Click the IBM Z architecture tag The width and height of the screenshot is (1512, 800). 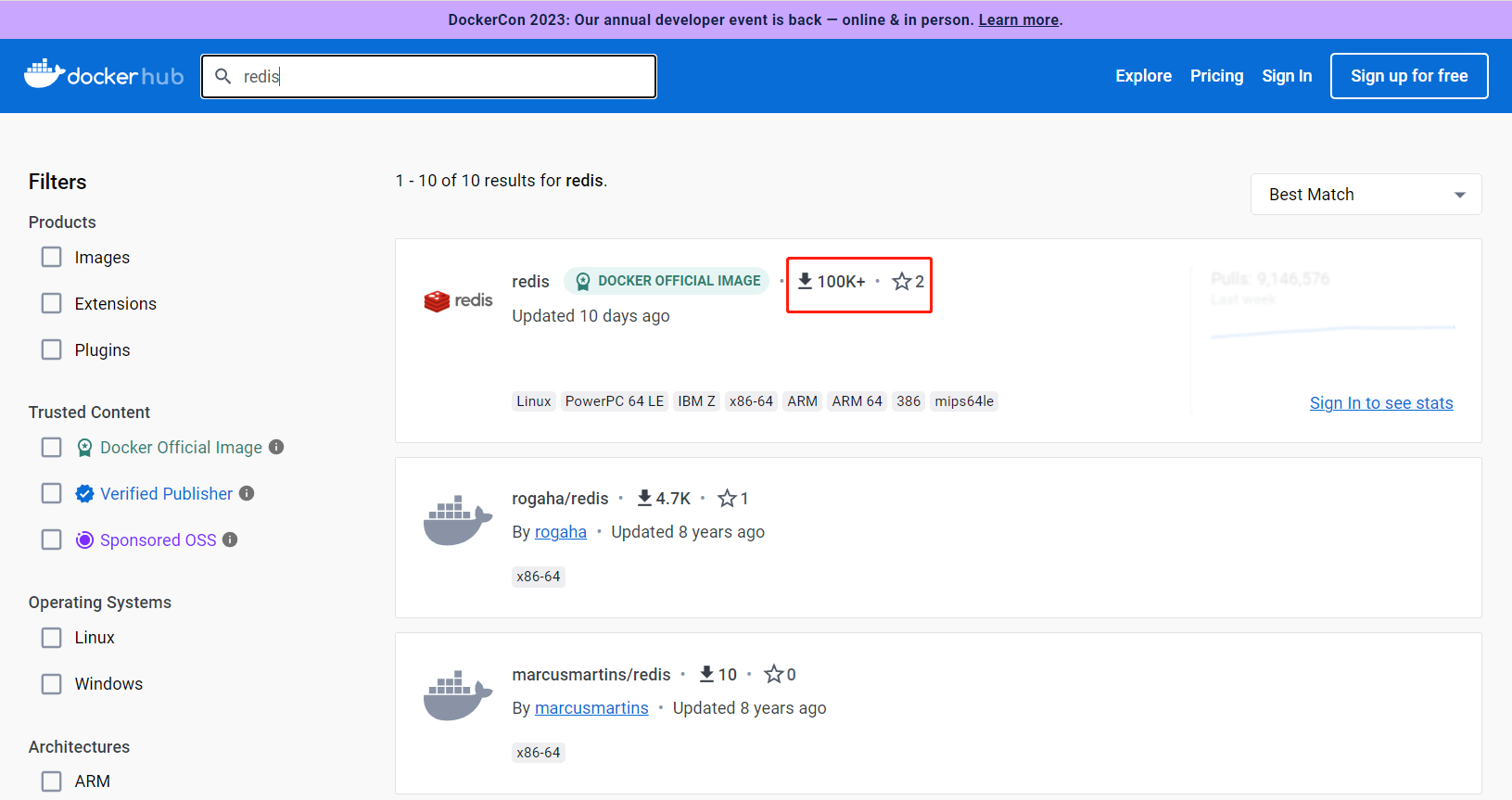(x=696, y=401)
